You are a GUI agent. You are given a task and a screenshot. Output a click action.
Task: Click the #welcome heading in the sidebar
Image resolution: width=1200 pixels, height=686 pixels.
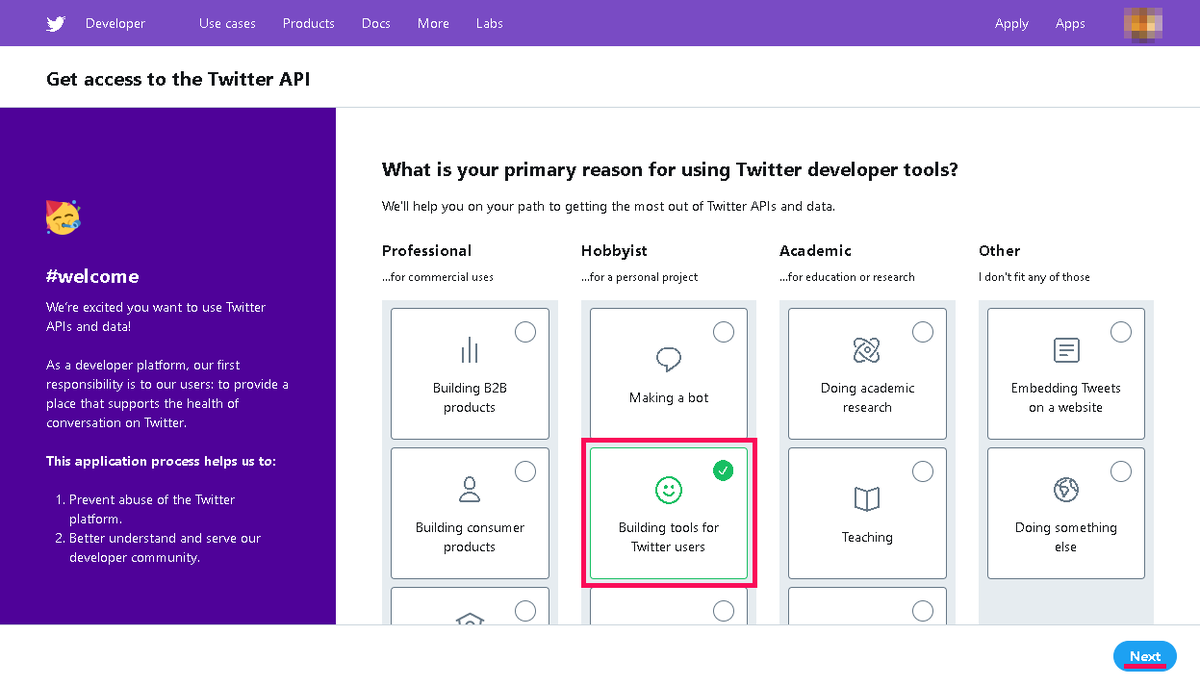point(92,276)
